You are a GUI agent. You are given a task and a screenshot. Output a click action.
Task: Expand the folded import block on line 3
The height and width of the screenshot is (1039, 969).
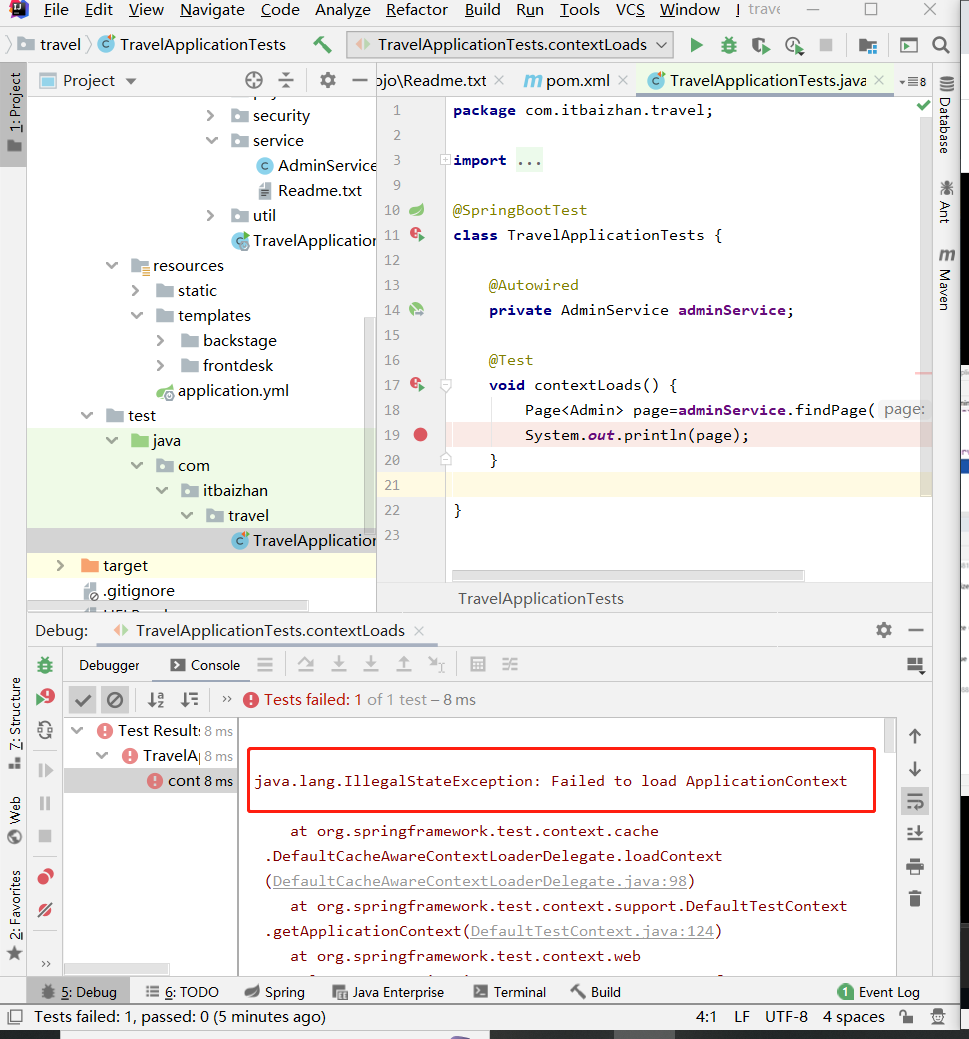(445, 160)
